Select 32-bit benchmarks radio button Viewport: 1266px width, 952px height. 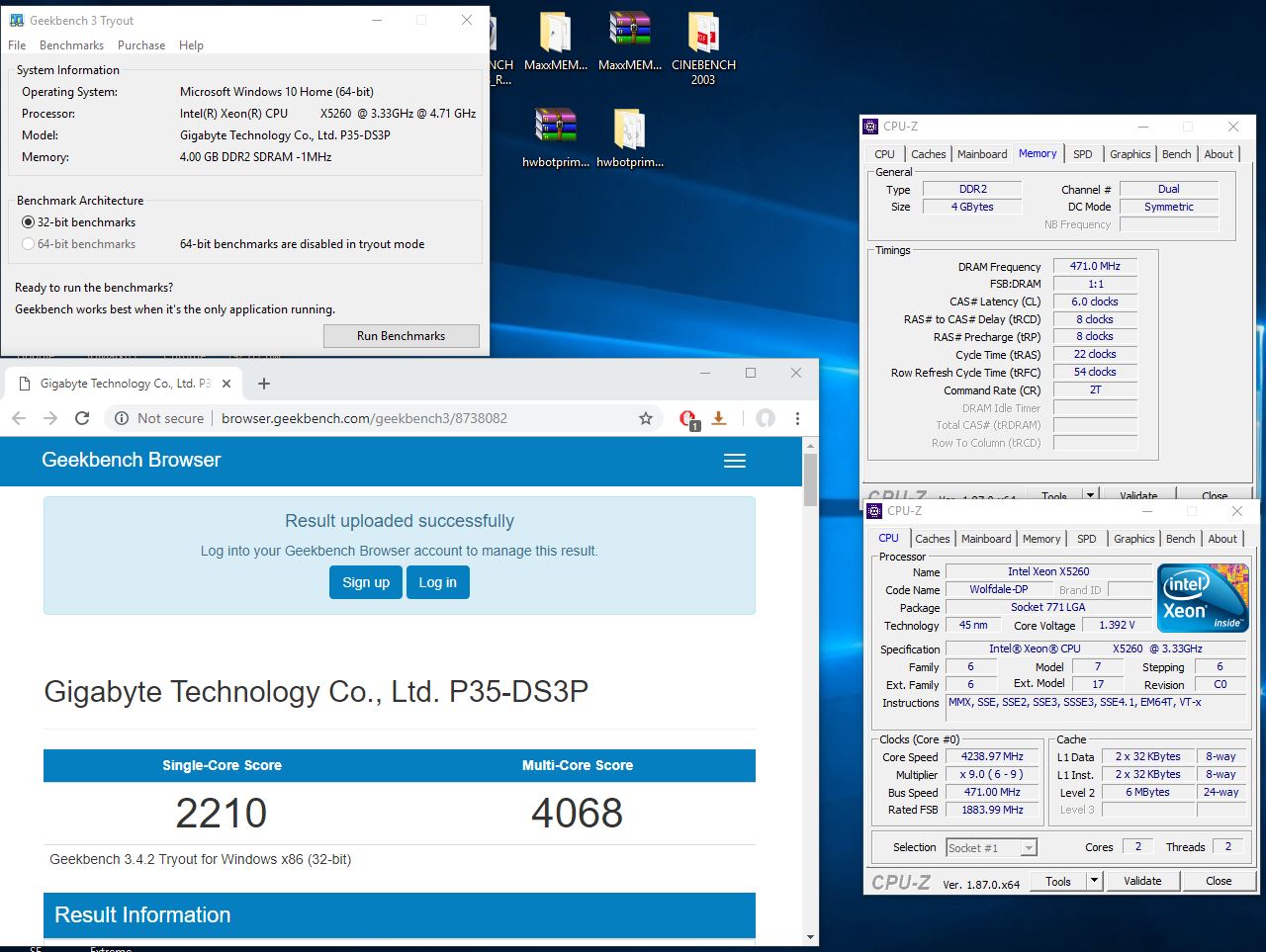28,222
